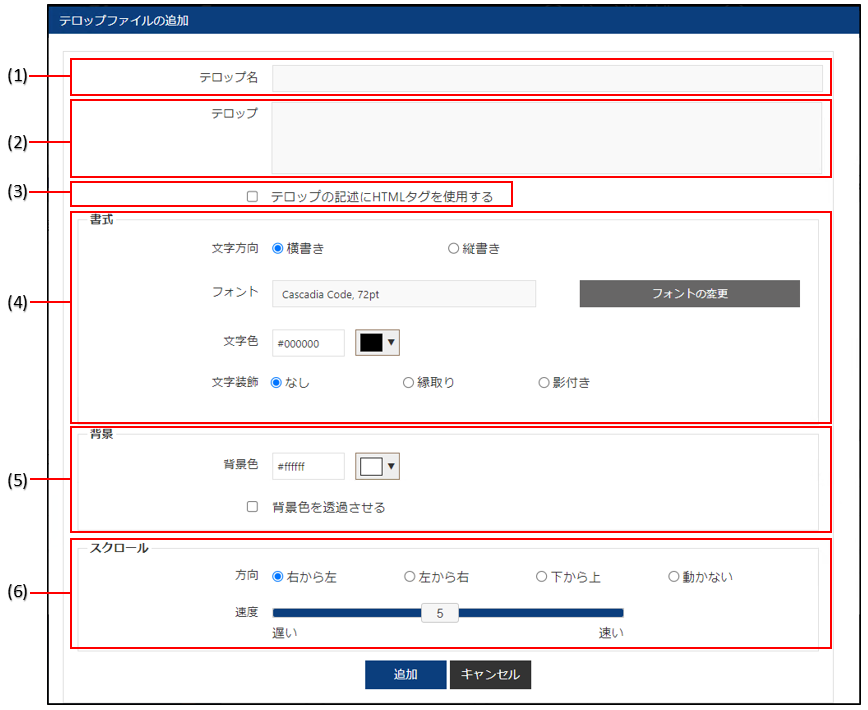Click the 速い label under the slider
This screenshot has width=868, height=710.
pyautogui.click(x=611, y=633)
